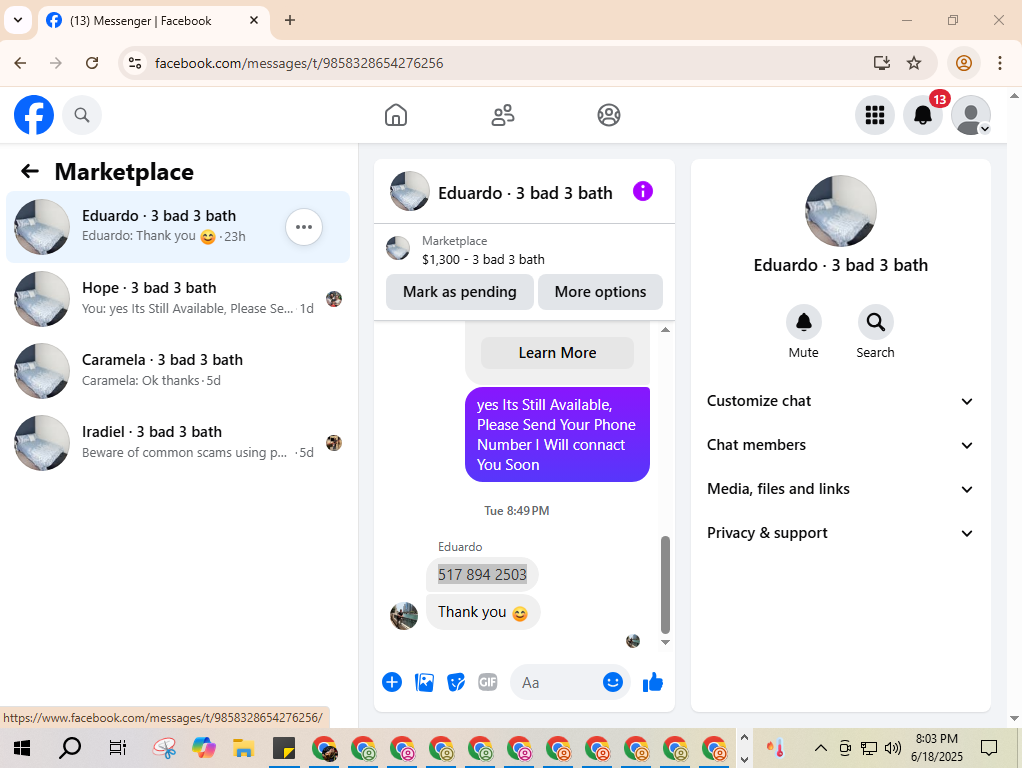
Task: Attach a photo using the image icon
Action: (424, 683)
